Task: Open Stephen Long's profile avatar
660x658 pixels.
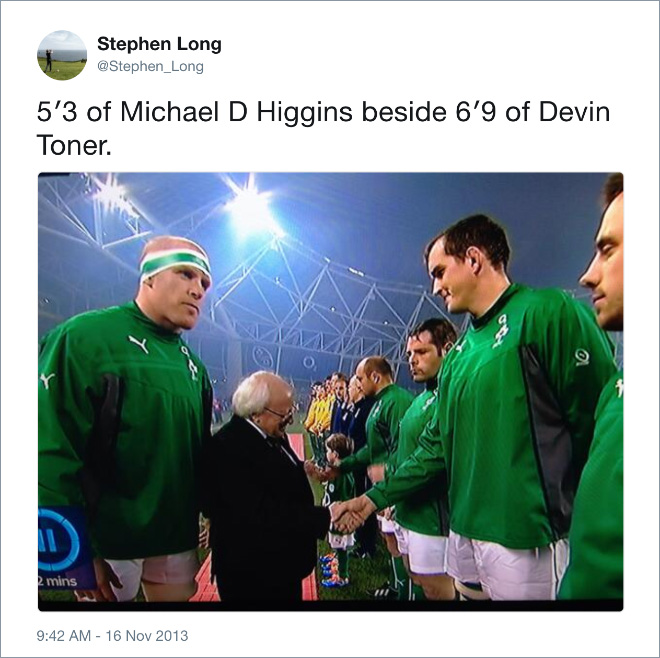Action: [x=62, y=55]
